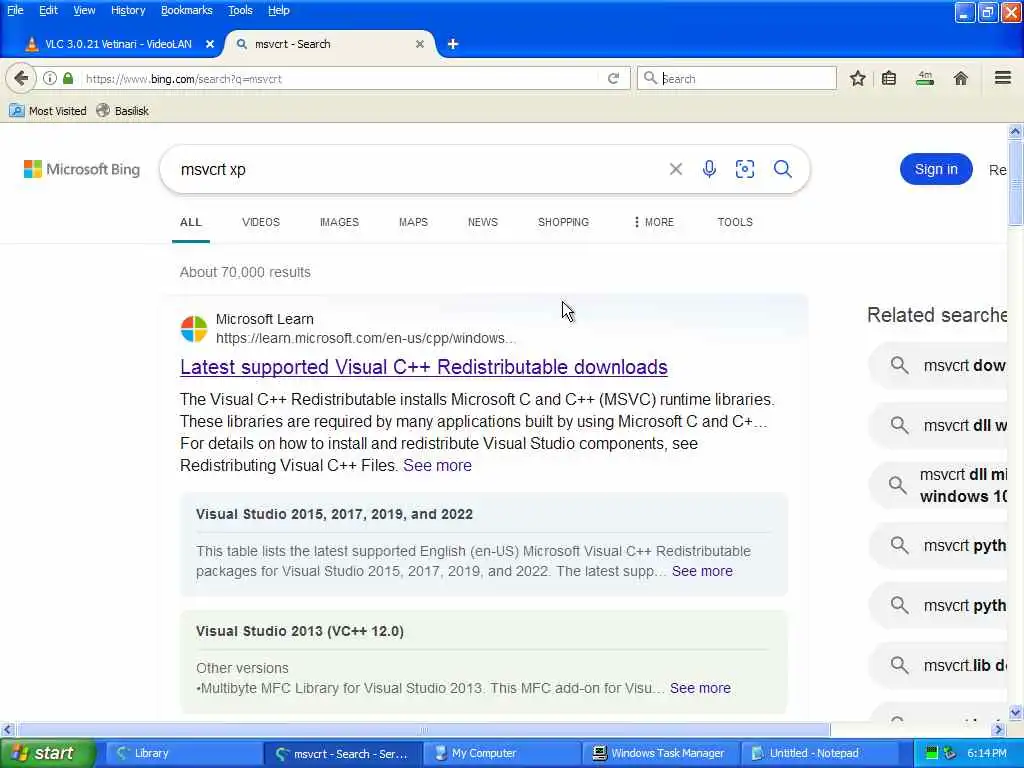1024x768 pixels.
Task: Click the Sign in button
Action: [936, 169]
